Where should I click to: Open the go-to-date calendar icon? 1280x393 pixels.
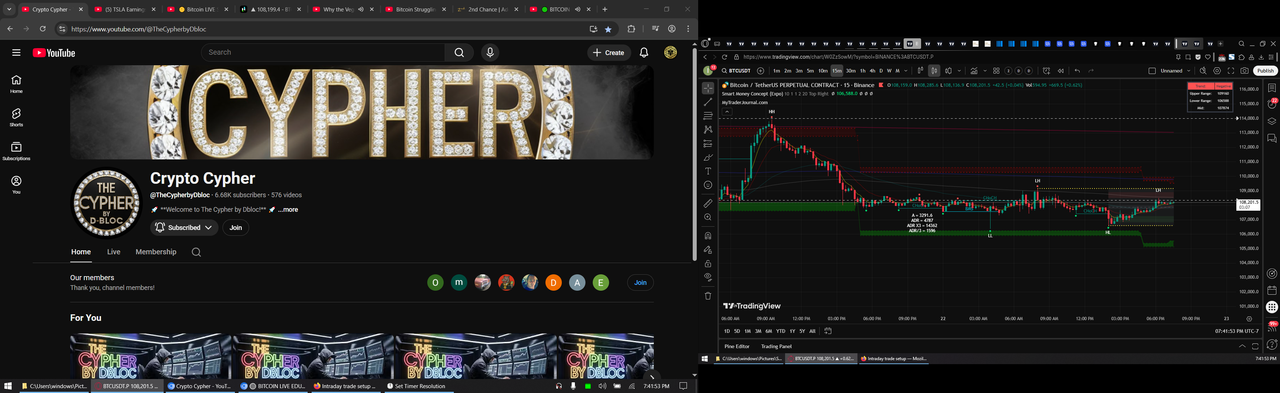coord(828,331)
